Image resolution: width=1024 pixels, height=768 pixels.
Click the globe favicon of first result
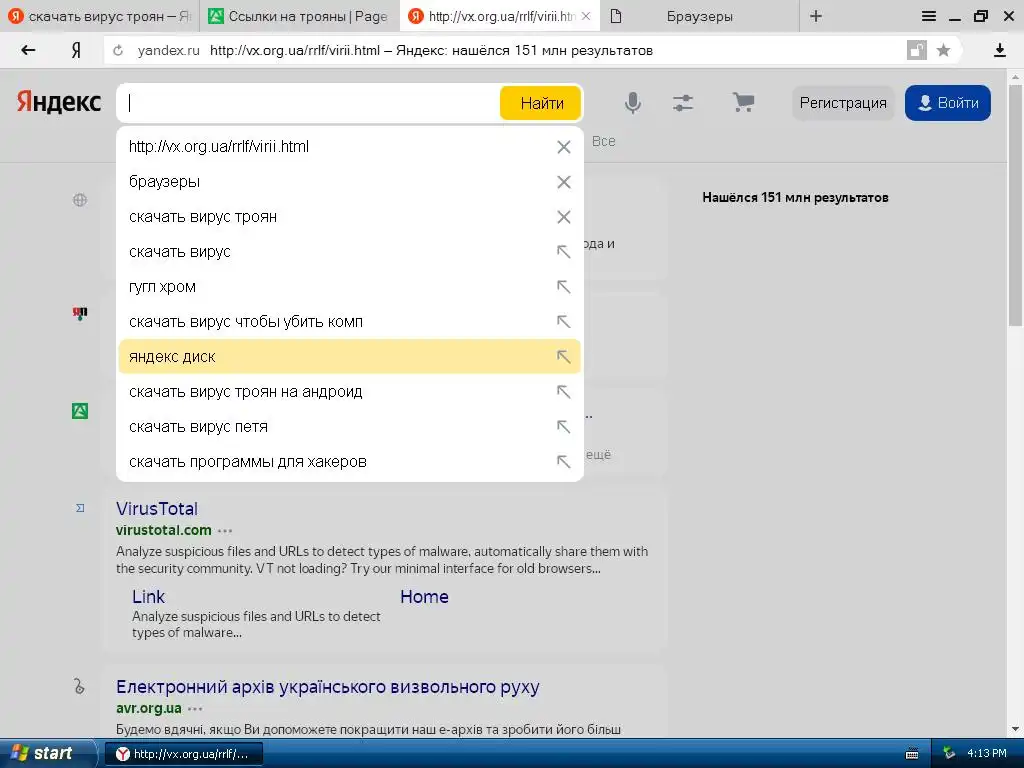coord(80,200)
